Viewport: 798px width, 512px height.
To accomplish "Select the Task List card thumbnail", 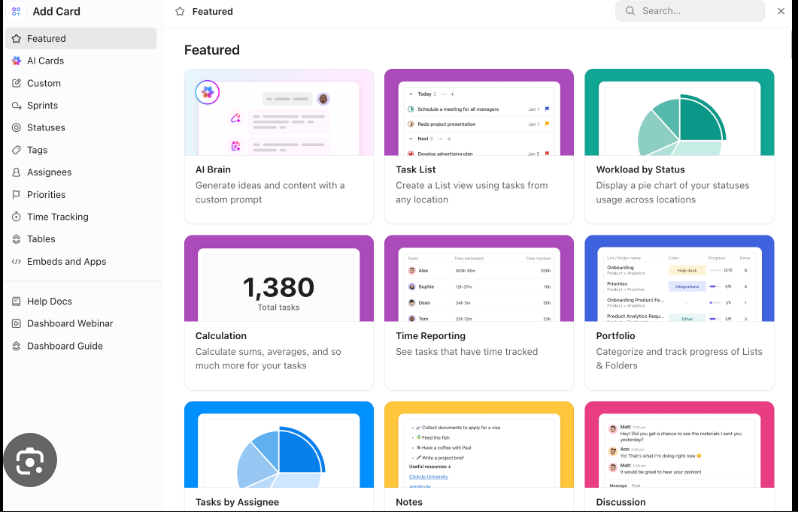I will pyautogui.click(x=479, y=112).
